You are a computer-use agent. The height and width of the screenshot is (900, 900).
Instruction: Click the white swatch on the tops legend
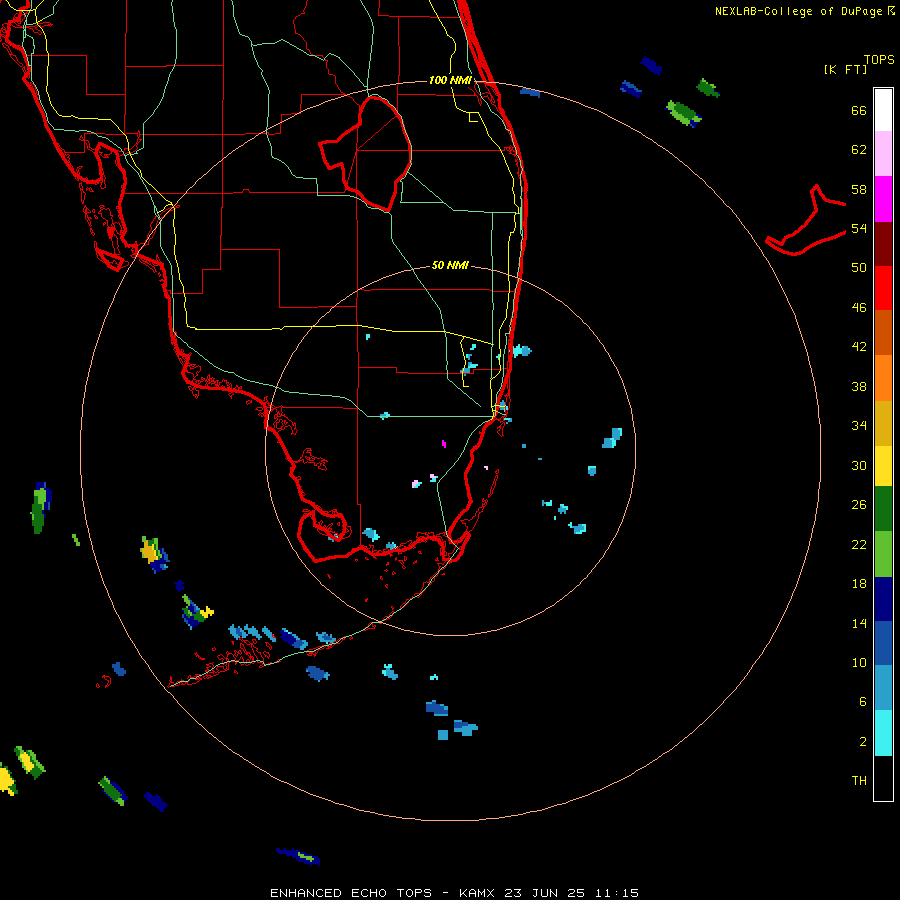883,110
